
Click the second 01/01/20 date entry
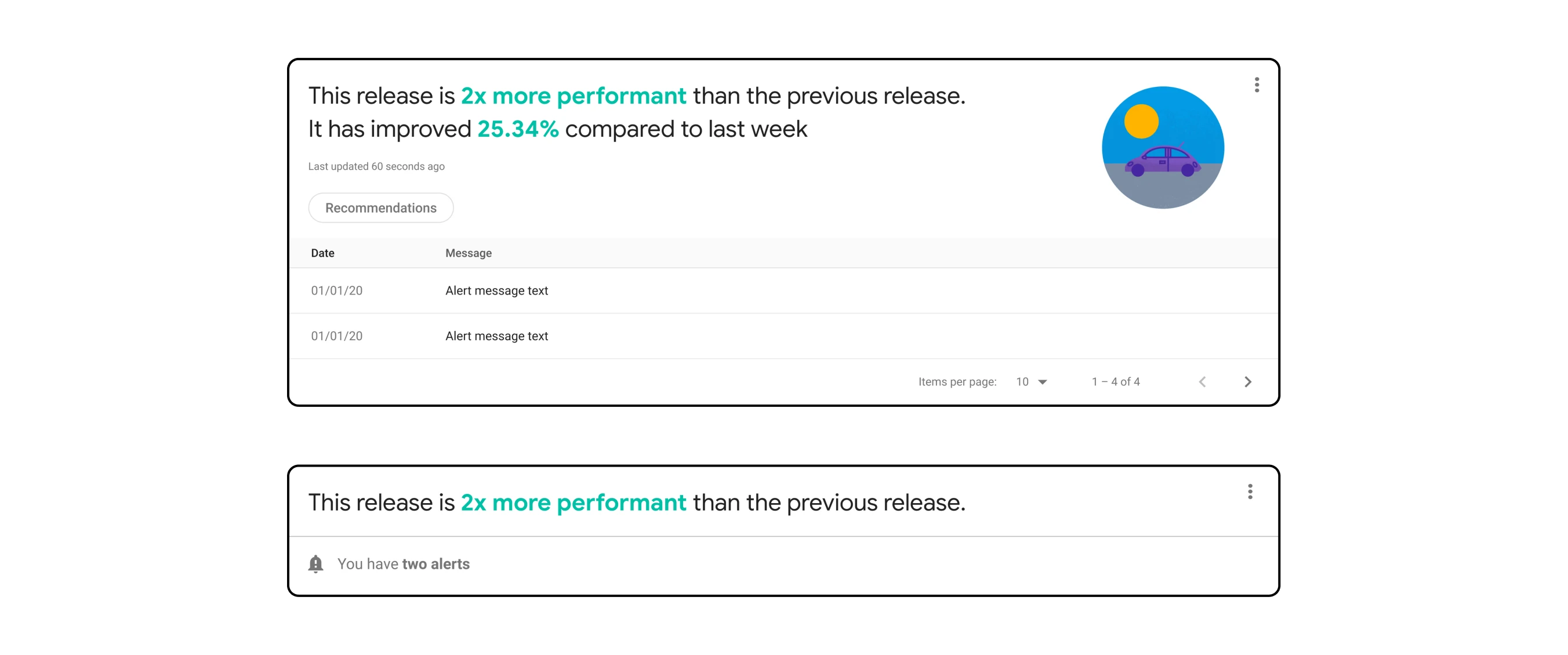[x=336, y=335]
